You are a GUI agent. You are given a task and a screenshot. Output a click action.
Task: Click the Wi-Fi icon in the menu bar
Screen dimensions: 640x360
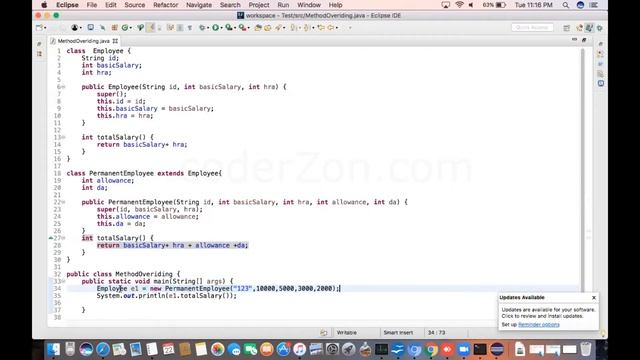click(459, 5)
